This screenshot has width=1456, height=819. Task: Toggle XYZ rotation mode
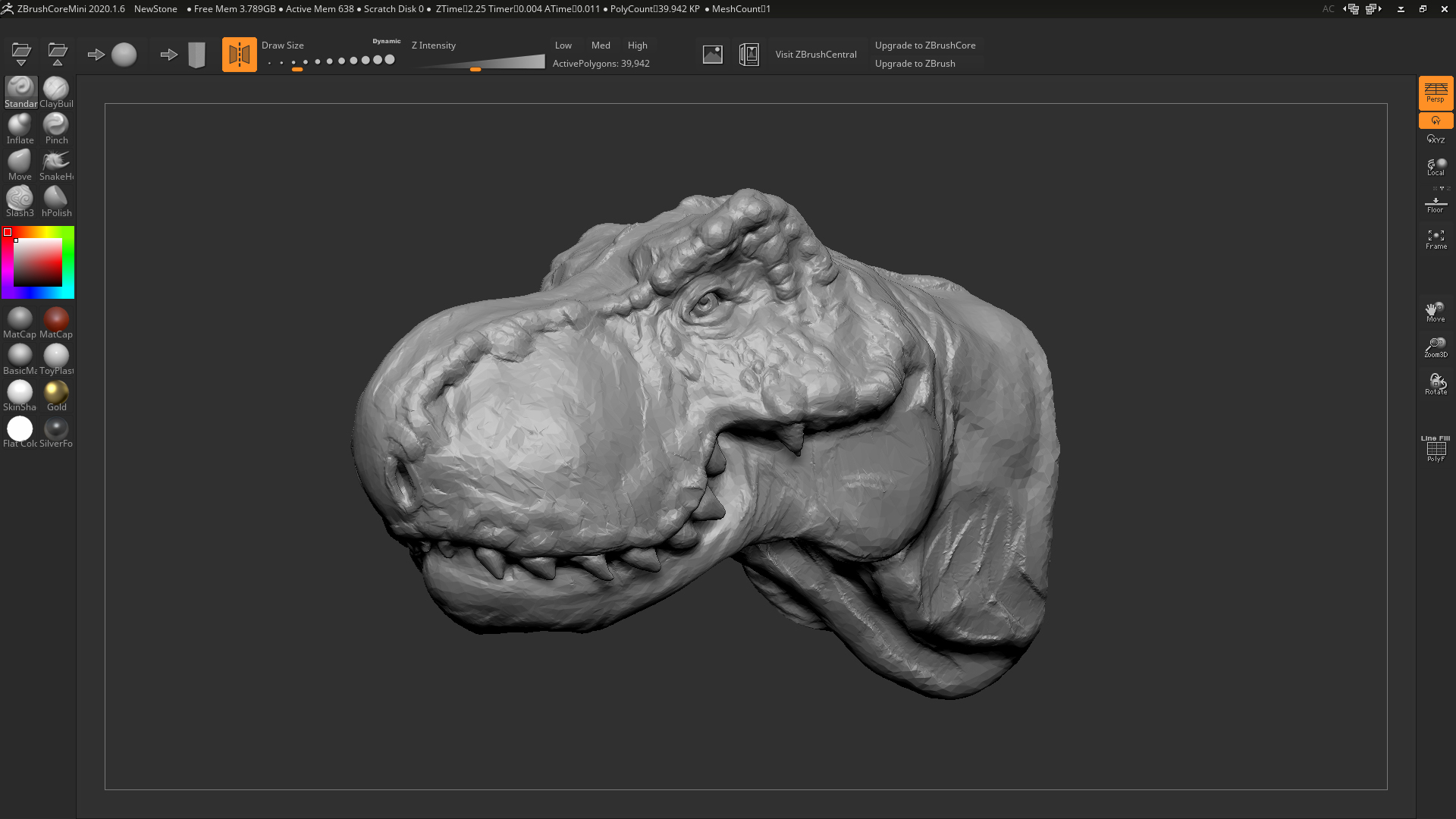(x=1436, y=139)
